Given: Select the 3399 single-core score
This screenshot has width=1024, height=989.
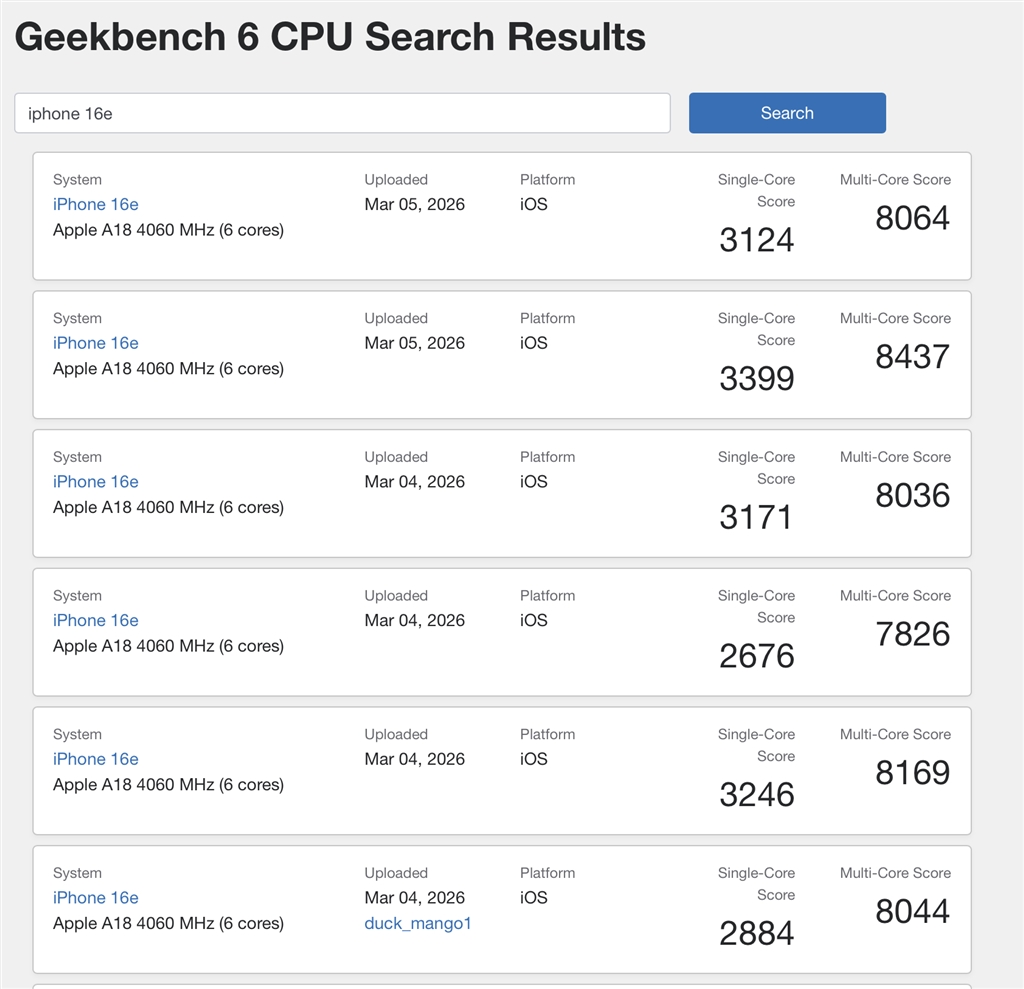Looking at the screenshot, I should 756,379.
